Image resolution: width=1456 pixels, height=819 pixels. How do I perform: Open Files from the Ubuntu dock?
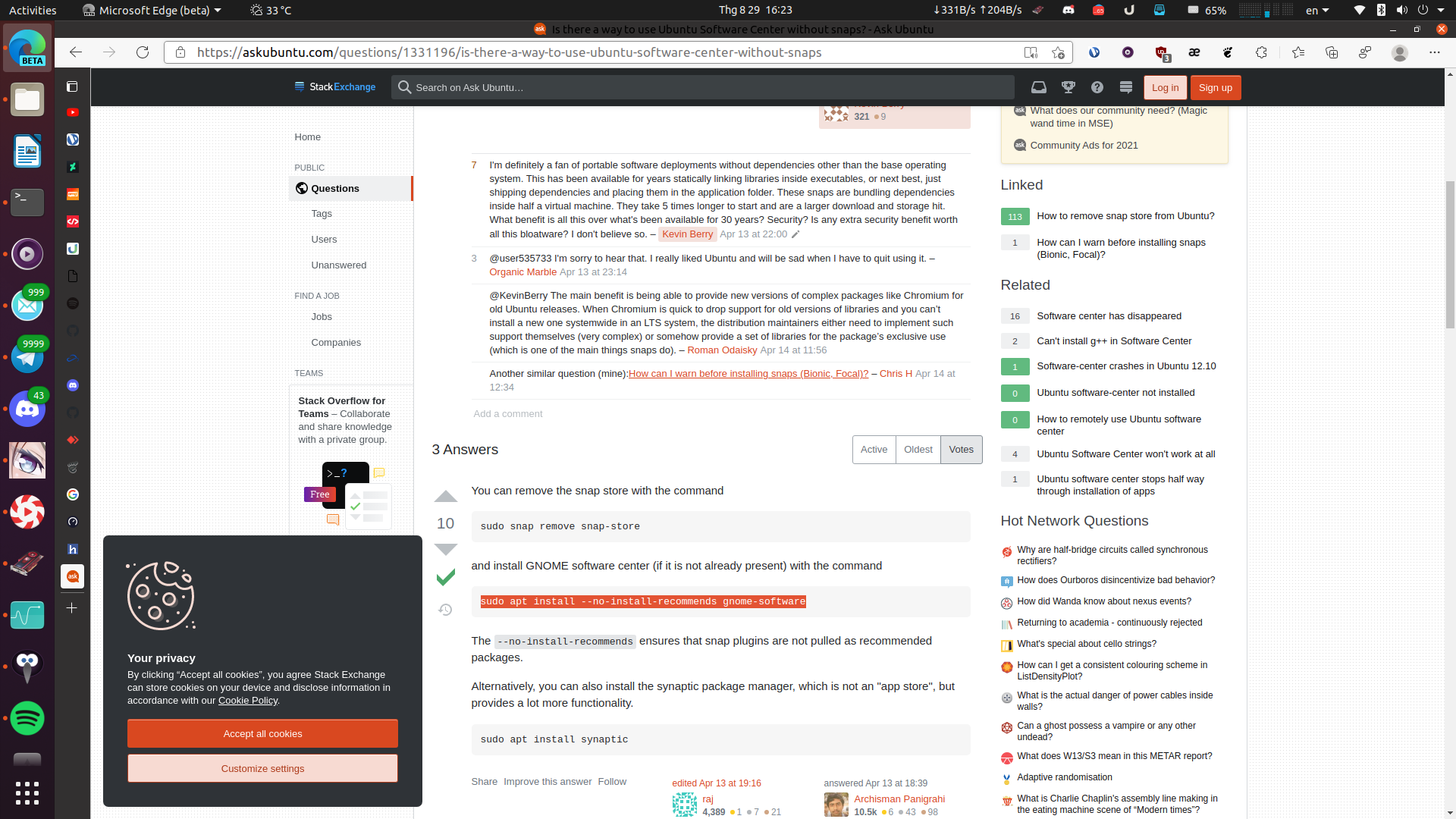click(27, 99)
